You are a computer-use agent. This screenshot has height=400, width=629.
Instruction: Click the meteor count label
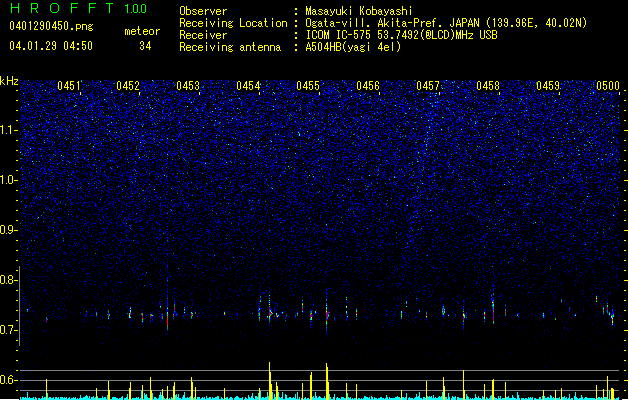pyautogui.click(x=142, y=31)
